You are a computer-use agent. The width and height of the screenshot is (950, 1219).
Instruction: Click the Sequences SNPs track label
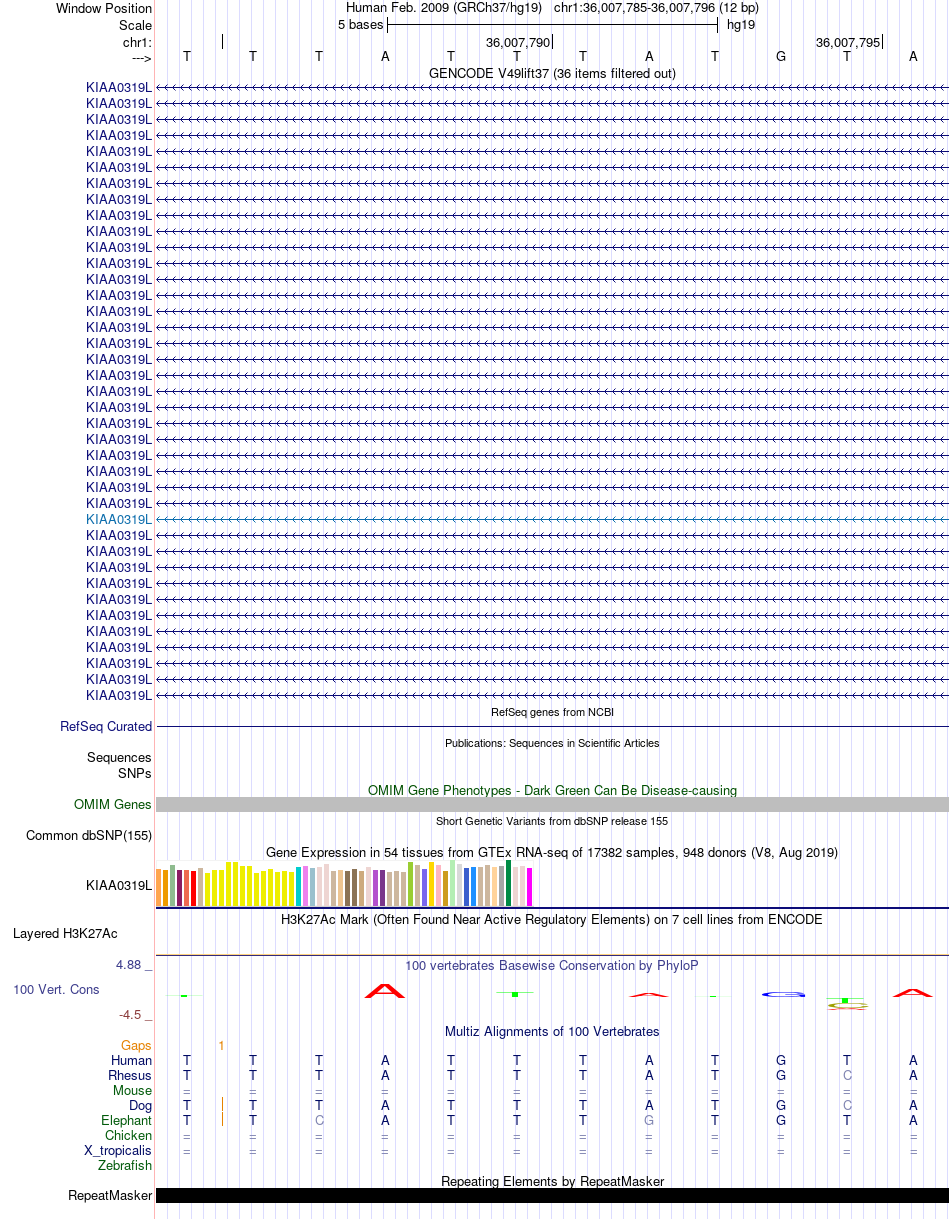pos(119,766)
